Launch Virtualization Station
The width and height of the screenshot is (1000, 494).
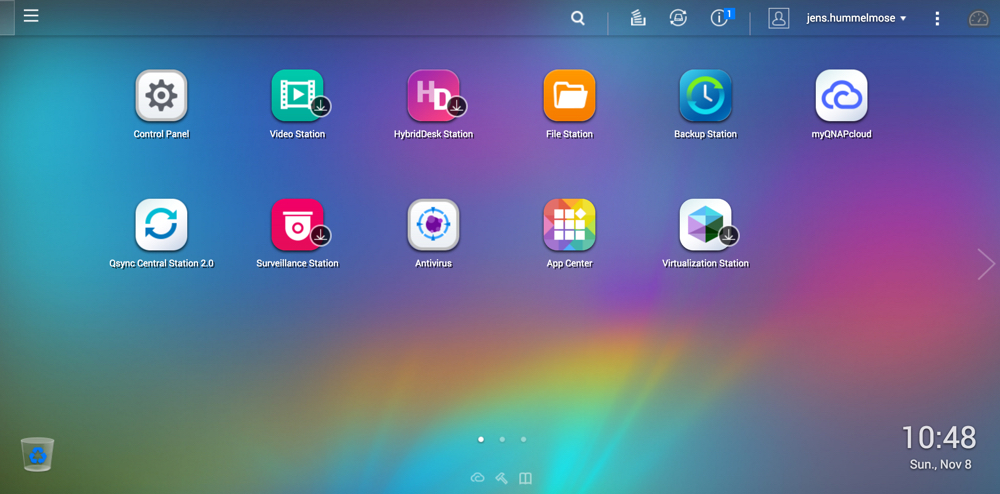click(x=705, y=225)
